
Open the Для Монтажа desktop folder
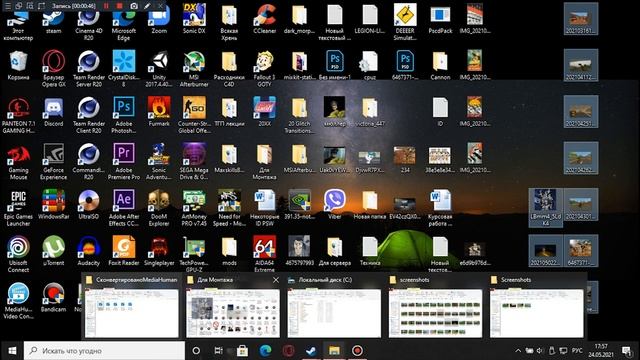pyautogui.click(x=264, y=162)
